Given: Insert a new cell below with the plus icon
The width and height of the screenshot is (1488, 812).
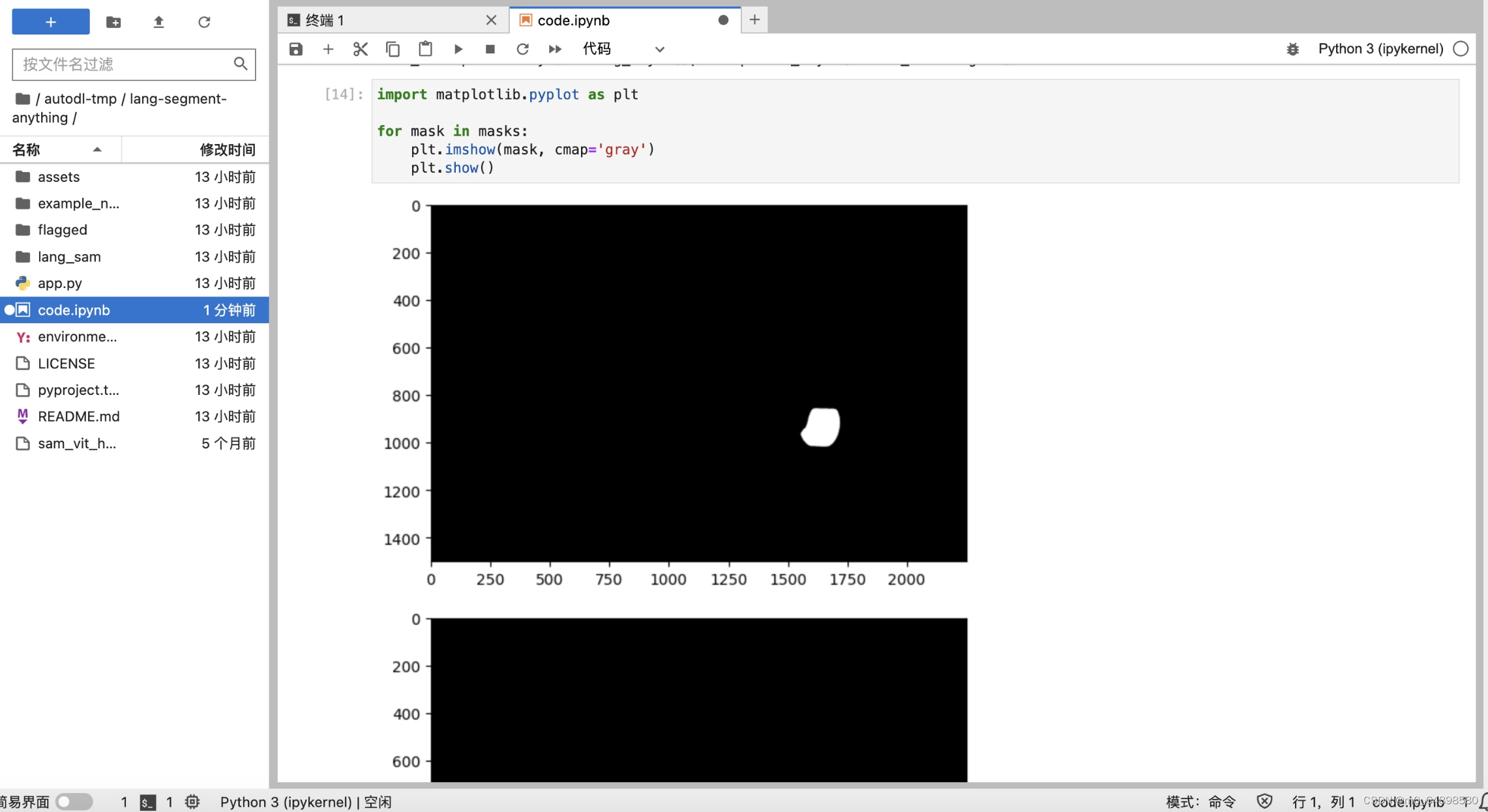Looking at the screenshot, I should (x=328, y=49).
